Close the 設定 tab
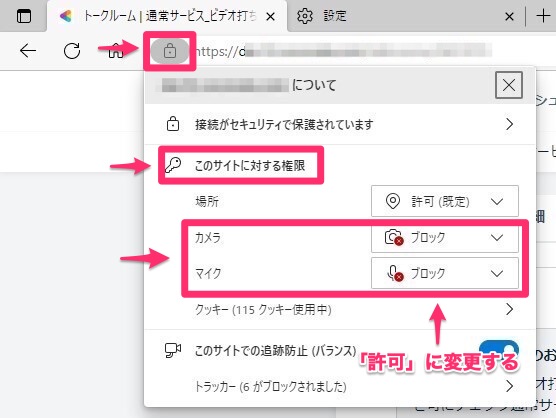 coord(509,16)
